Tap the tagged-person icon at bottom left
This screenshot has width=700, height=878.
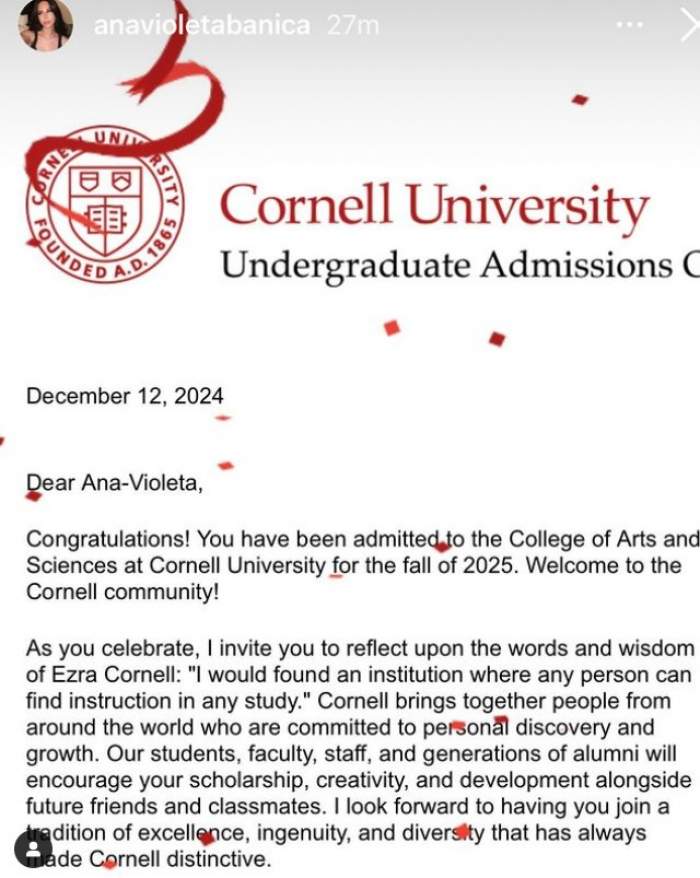click(33, 849)
